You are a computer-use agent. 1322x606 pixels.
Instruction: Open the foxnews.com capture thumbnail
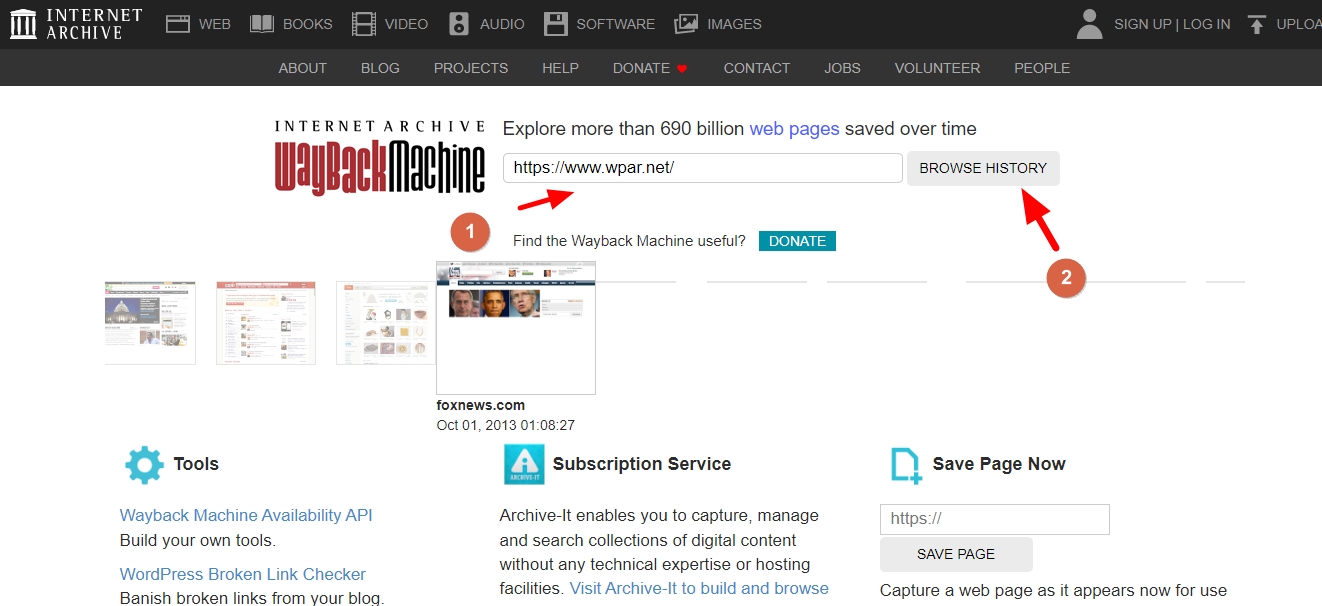[516, 328]
